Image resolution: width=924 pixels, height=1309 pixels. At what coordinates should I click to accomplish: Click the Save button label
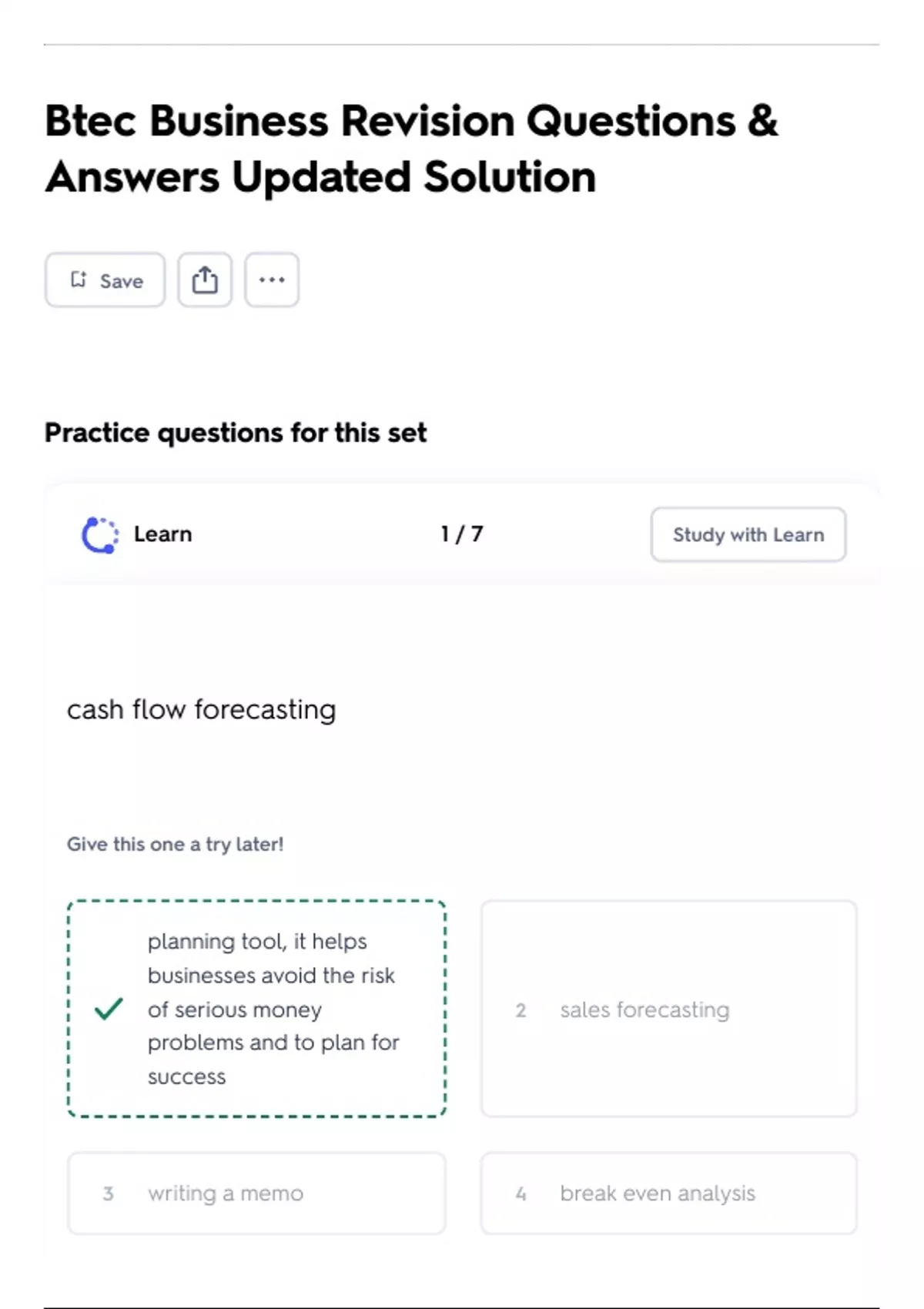[x=122, y=281]
